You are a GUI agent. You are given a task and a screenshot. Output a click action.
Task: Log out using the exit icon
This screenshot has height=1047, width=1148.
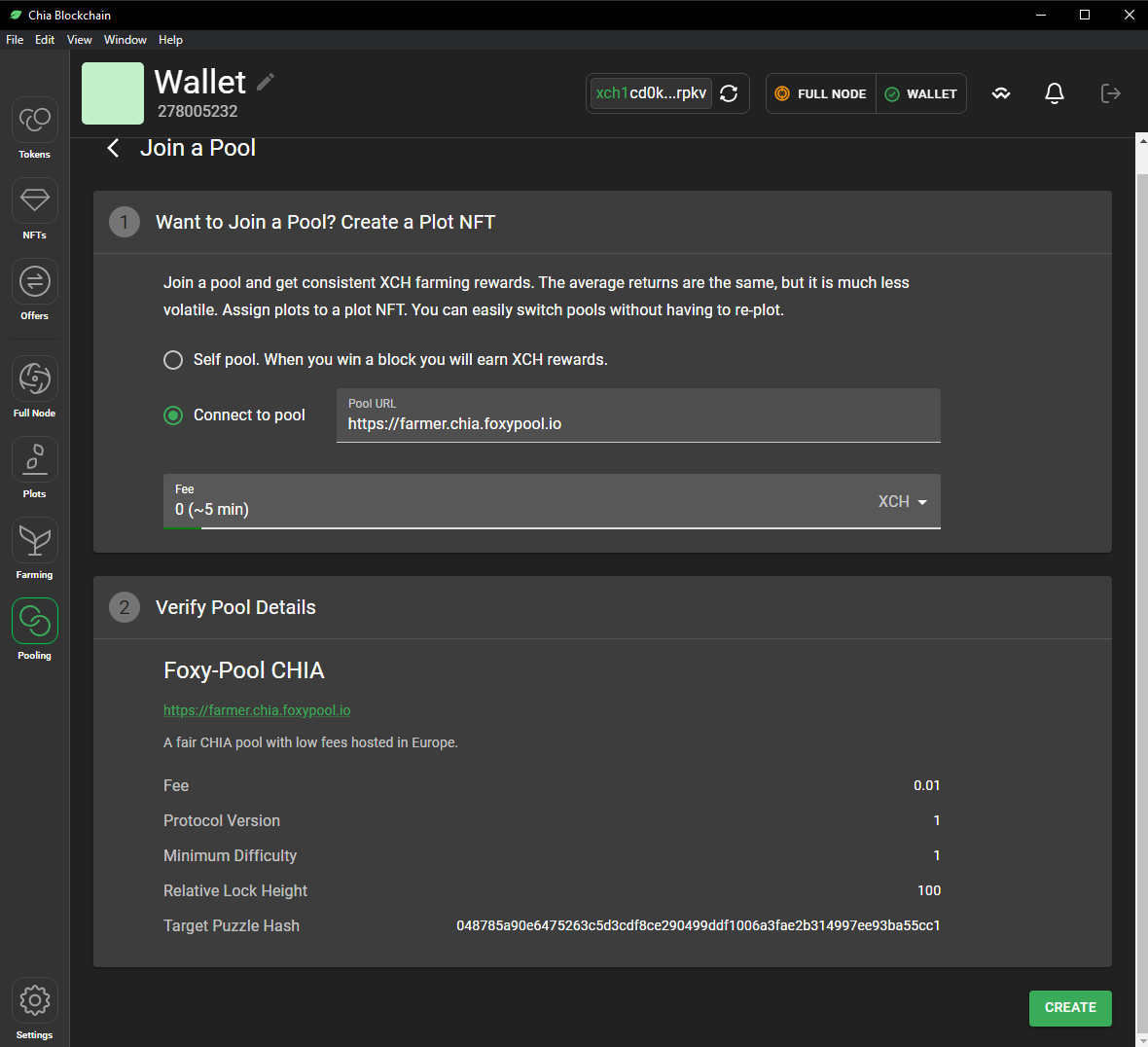pos(1110,93)
